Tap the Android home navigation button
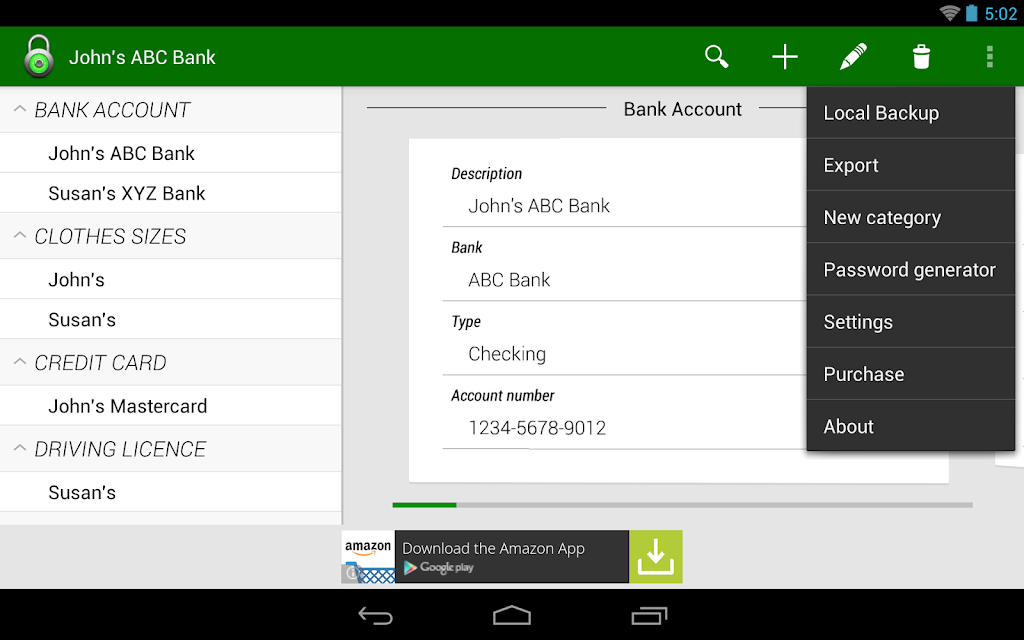 pos(511,615)
